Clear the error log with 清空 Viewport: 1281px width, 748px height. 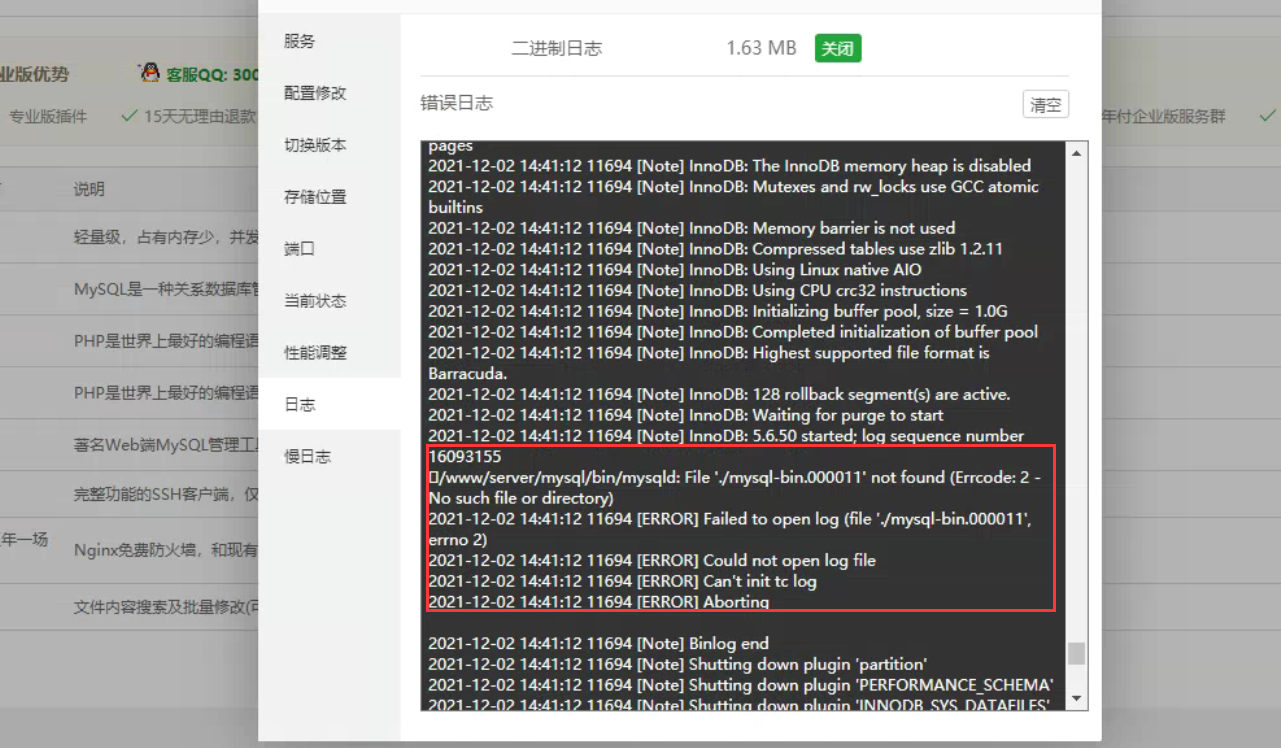pyautogui.click(x=1046, y=104)
